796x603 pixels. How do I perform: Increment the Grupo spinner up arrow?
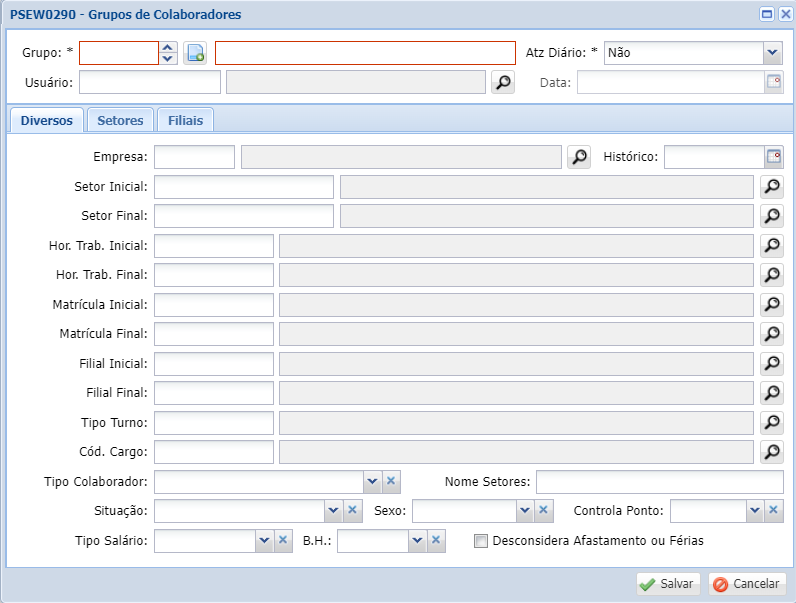[168, 47]
